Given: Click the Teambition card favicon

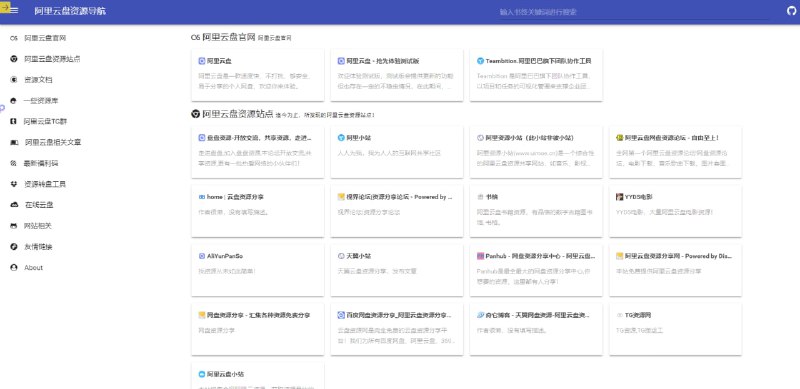Looking at the screenshot, I should point(480,61).
